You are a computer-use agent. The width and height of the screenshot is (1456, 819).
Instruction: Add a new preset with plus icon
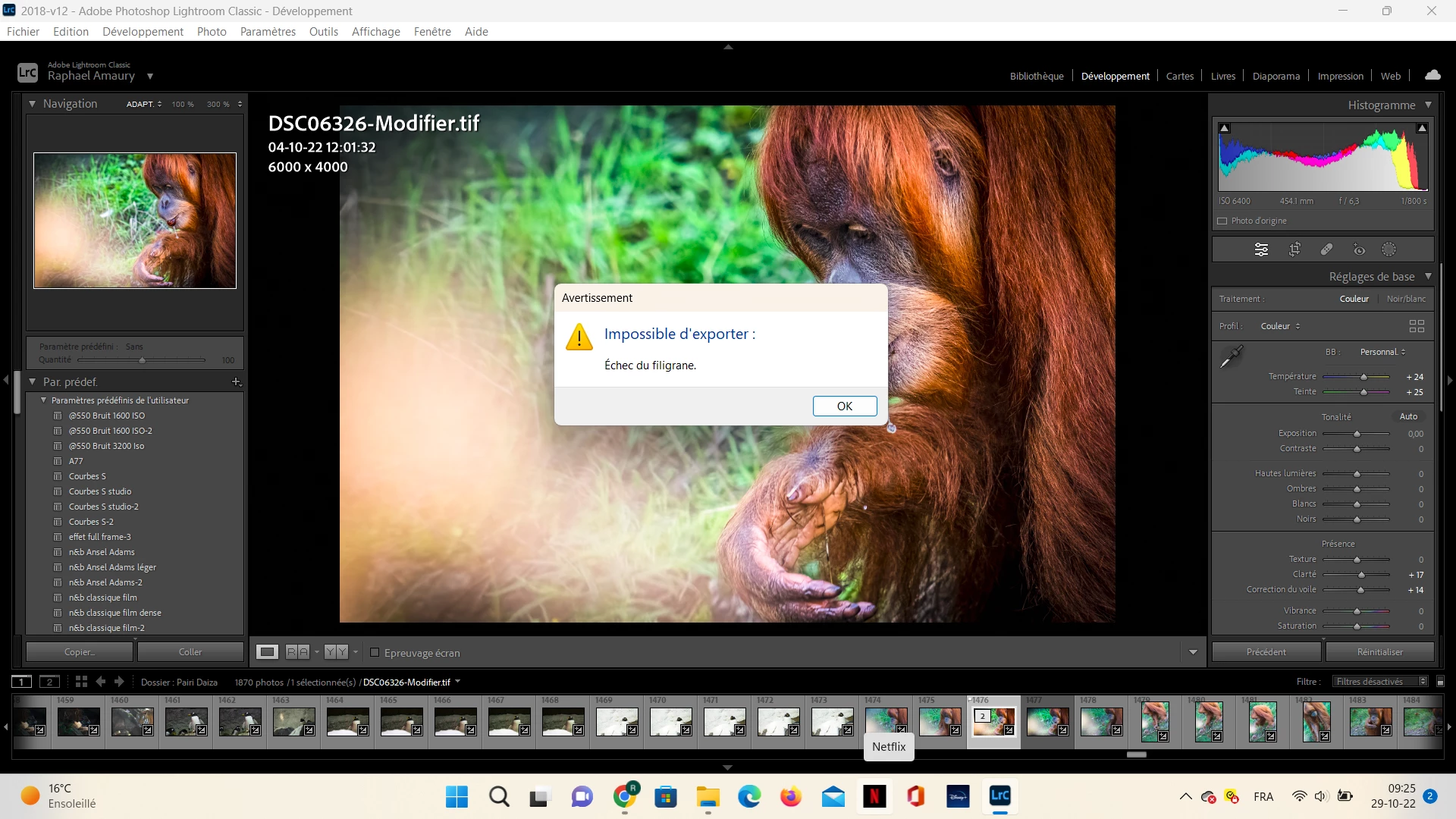[x=236, y=381]
